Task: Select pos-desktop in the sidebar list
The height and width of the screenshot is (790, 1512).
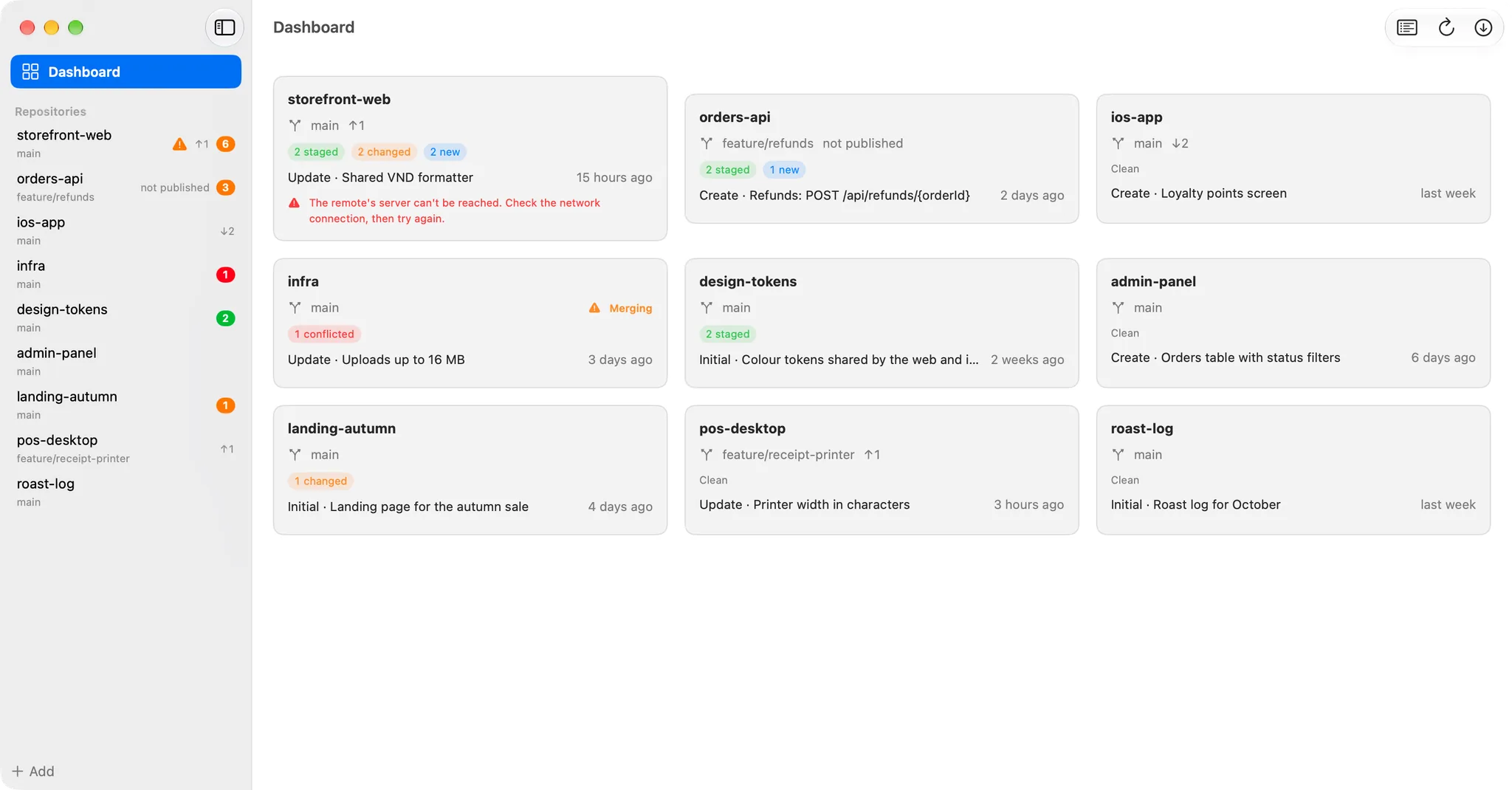Action: 126,448
